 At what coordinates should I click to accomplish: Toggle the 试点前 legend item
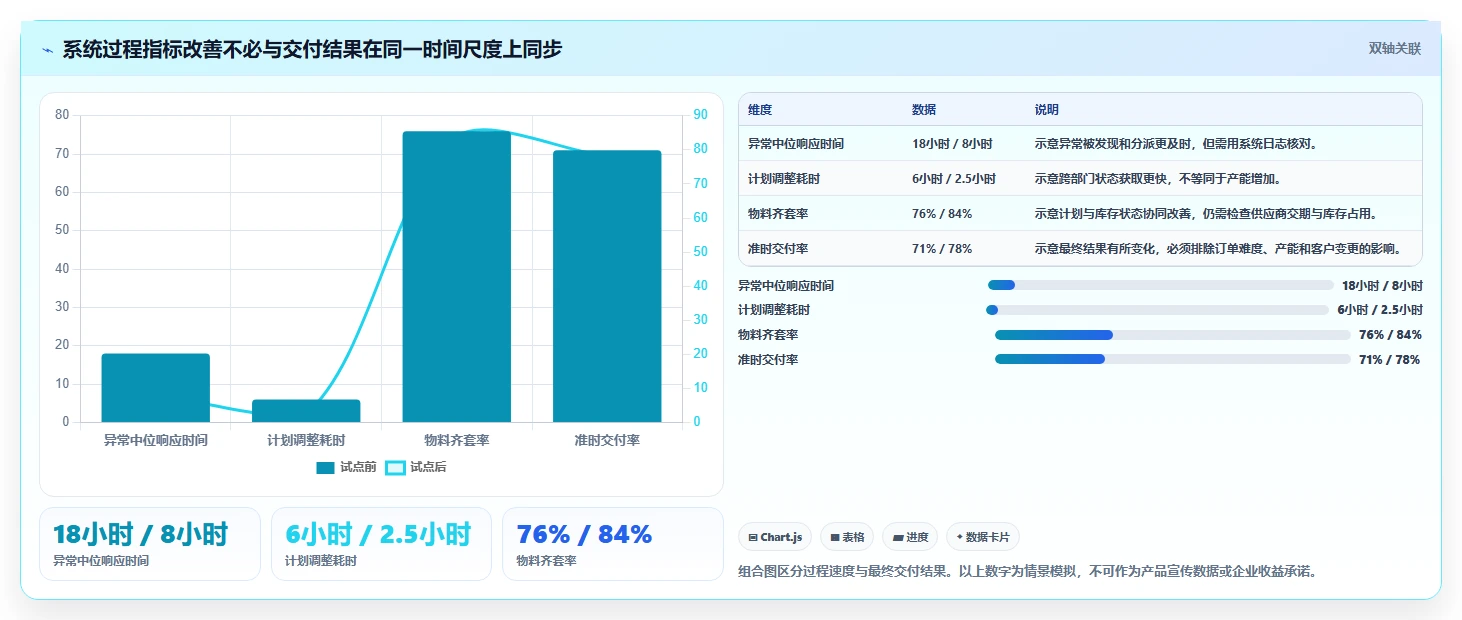(346, 467)
